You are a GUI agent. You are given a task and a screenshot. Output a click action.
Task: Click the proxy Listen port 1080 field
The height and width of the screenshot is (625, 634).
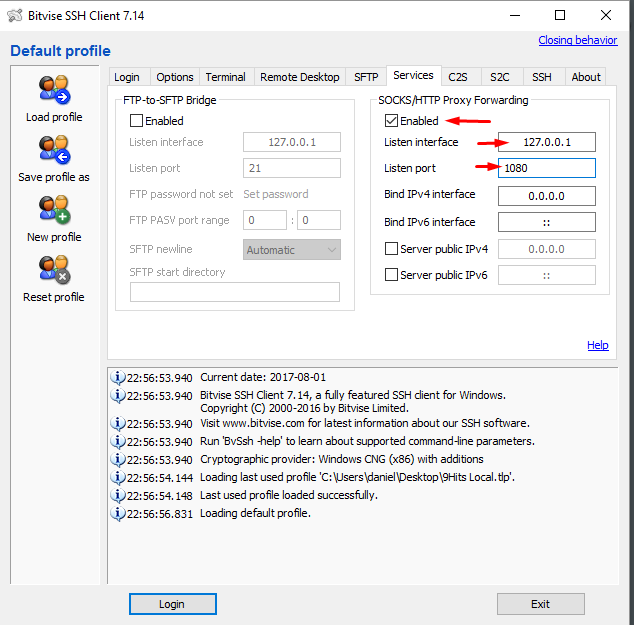(x=547, y=168)
